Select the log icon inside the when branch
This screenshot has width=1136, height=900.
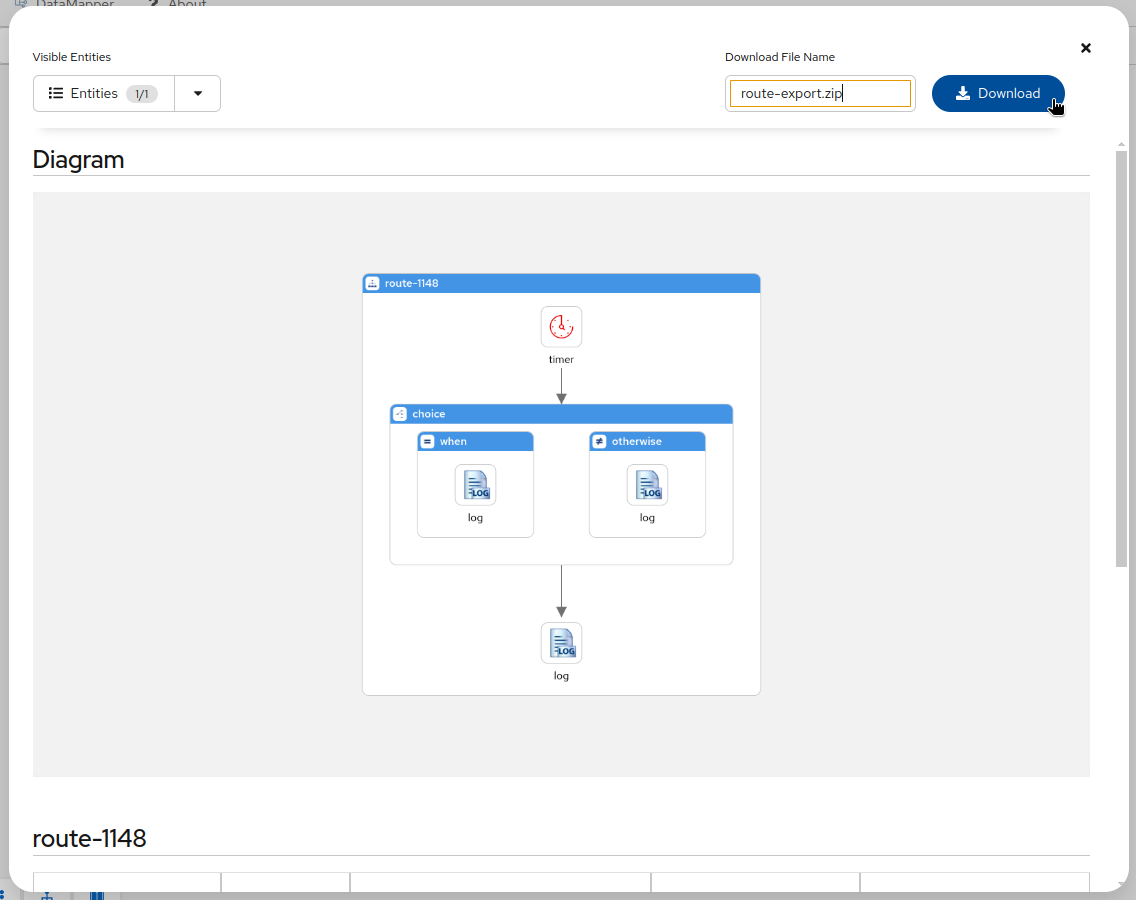point(475,484)
